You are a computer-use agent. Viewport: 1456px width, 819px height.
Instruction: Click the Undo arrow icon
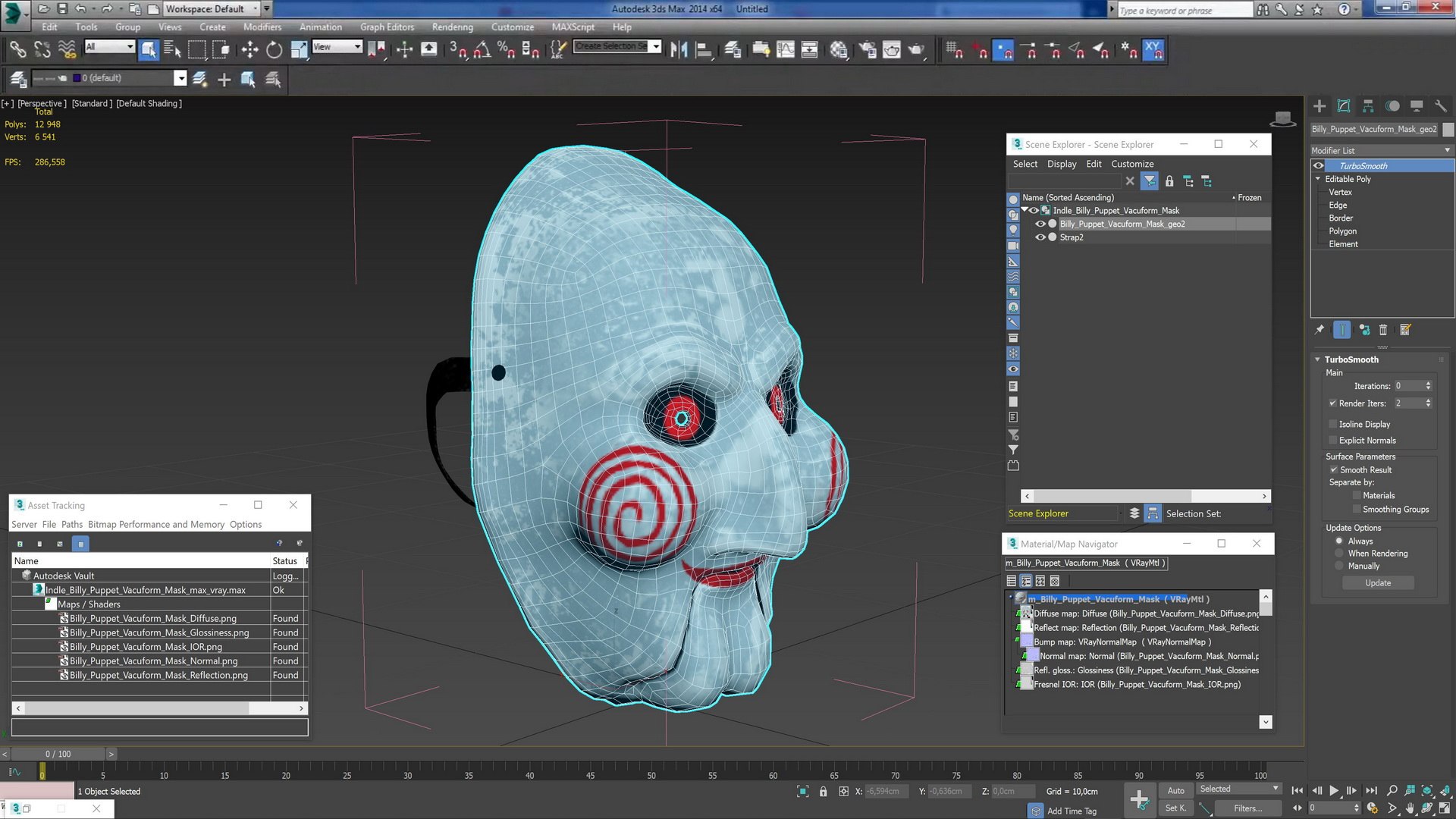pyautogui.click(x=80, y=9)
